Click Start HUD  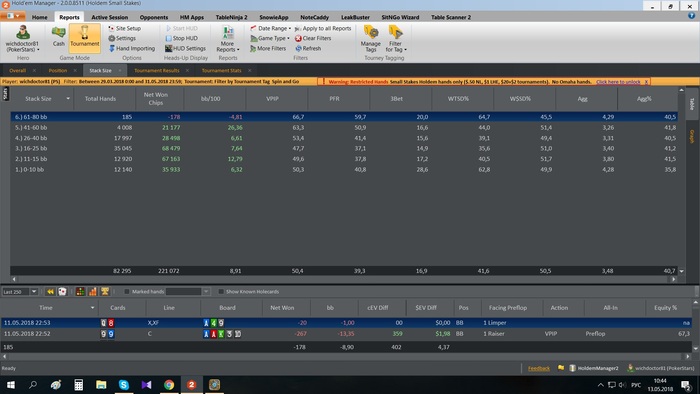coord(181,28)
